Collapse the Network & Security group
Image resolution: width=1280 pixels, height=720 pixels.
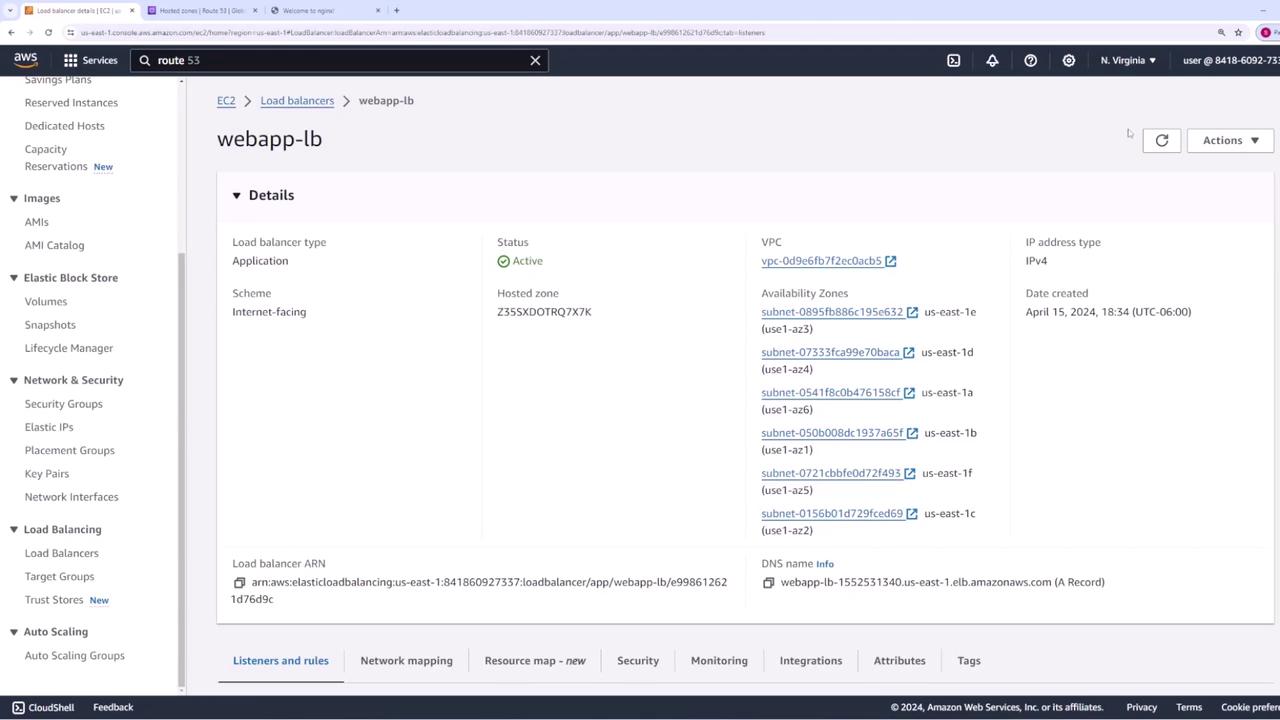point(14,380)
